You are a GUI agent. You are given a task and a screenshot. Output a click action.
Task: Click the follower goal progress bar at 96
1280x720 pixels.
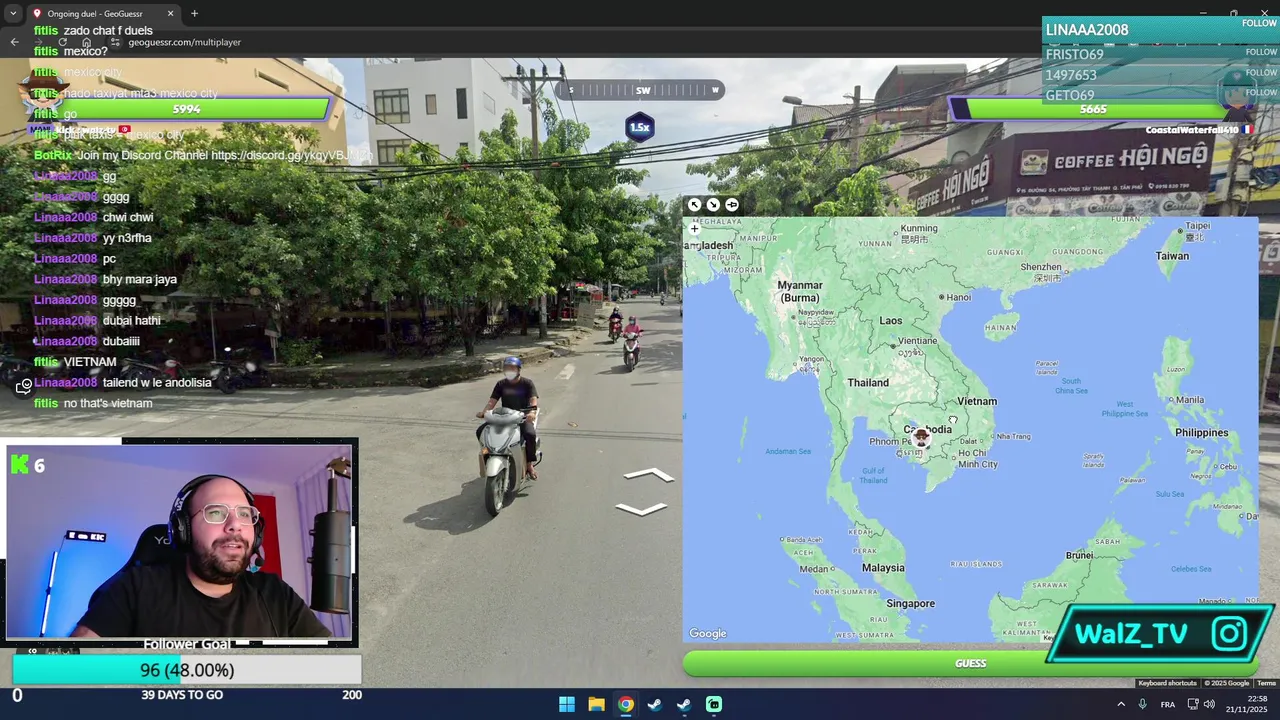(x=187, y=670)
